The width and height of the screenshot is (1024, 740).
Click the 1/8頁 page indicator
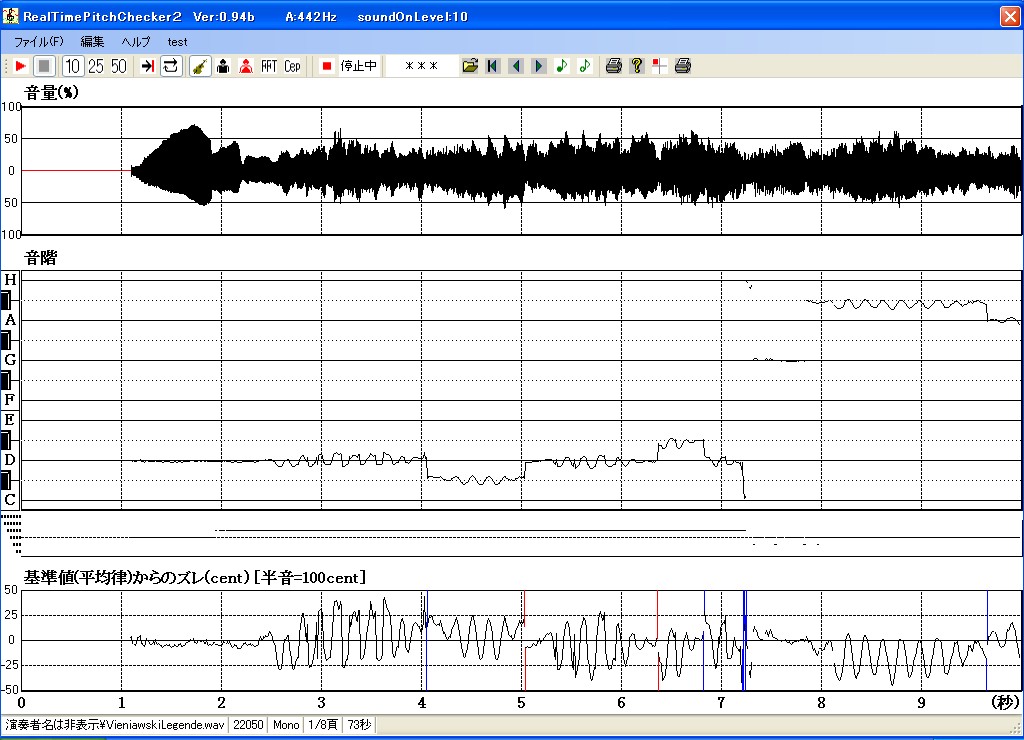click(323, 725)
